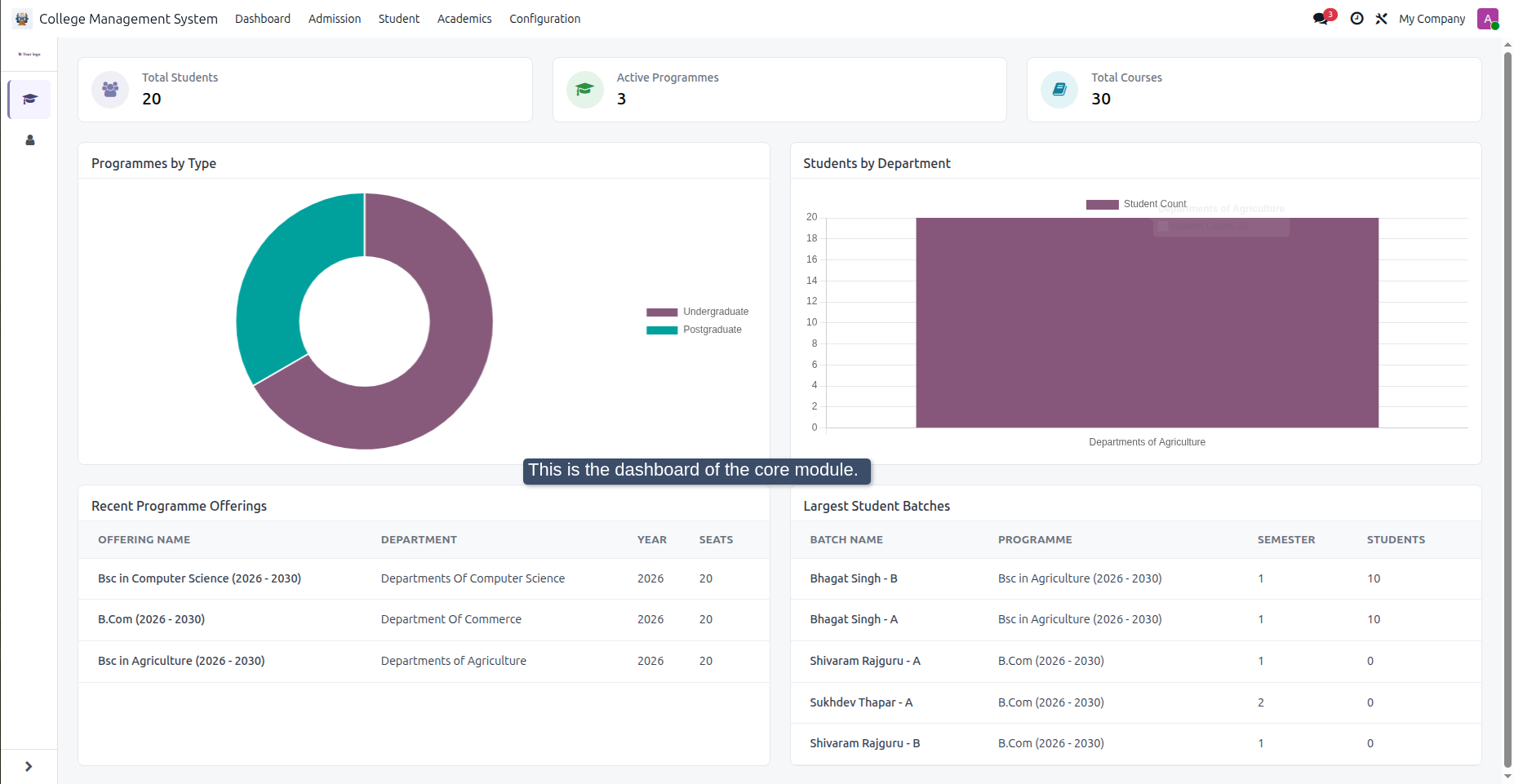The width and height of the screenshot is (1514, 784).
Task: Click the Total Courses book icon
Action: tap(1059, 90)
